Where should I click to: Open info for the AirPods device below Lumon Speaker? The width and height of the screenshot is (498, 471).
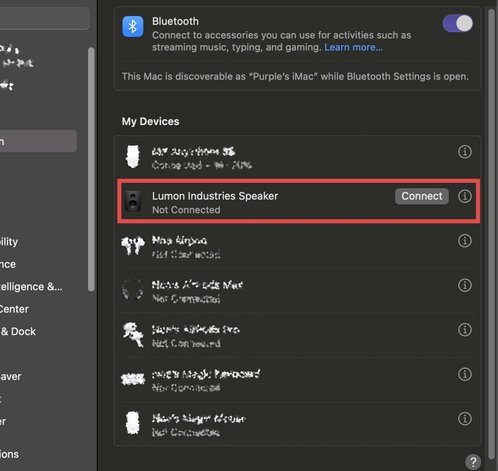point(465,241)
